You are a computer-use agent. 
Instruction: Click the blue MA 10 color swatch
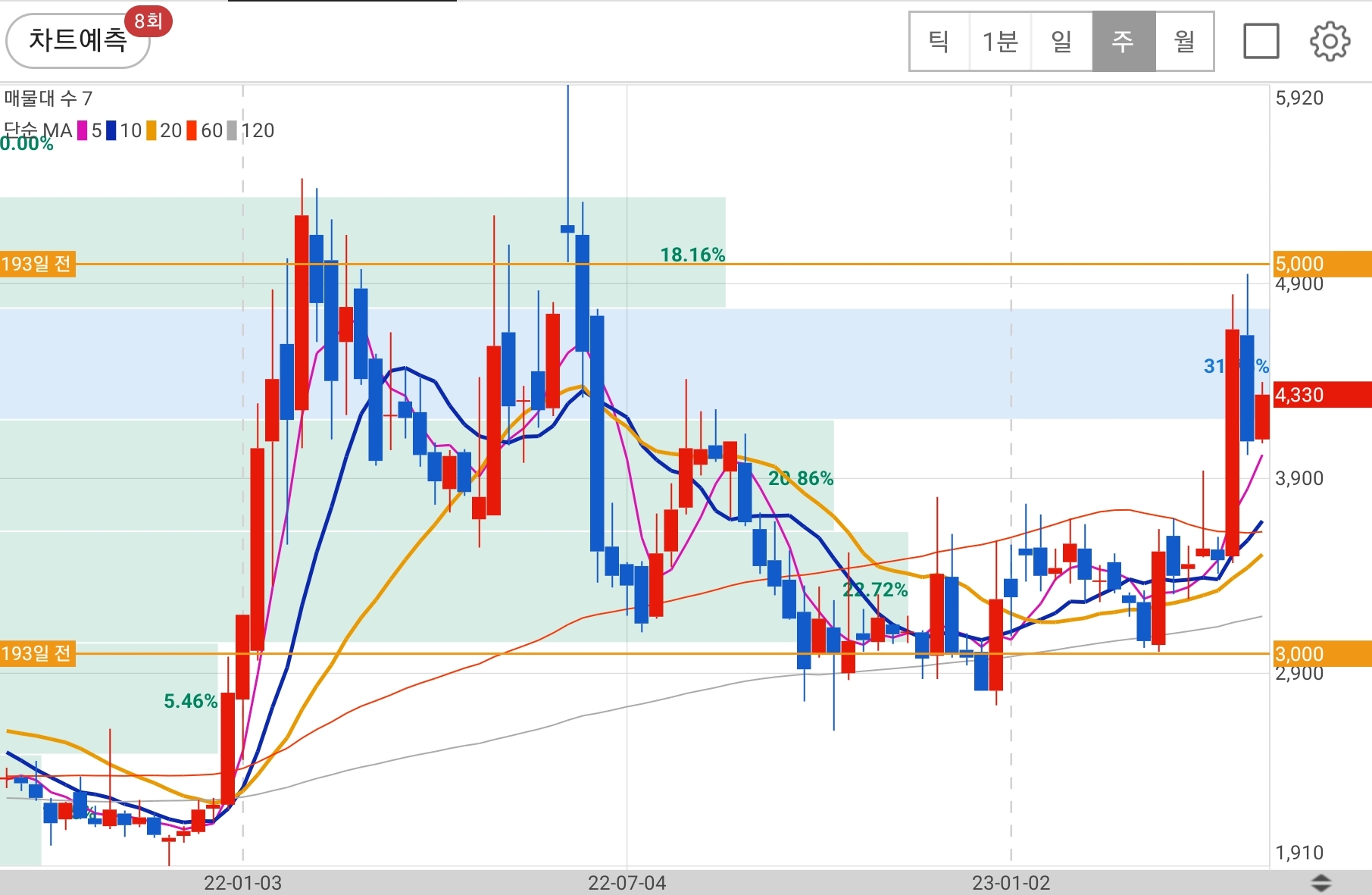coord(111,130)
